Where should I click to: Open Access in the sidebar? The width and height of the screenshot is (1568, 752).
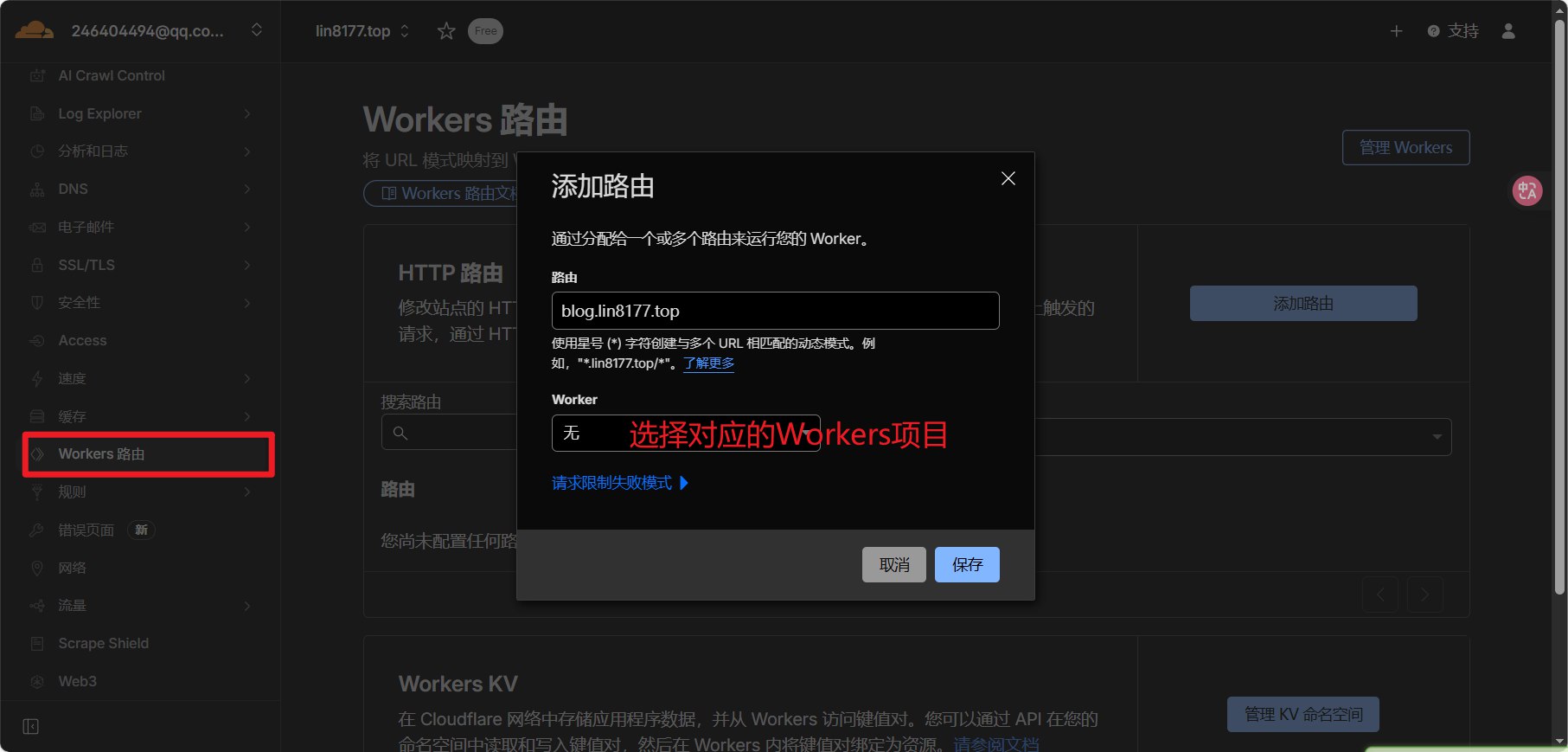[140, 340]
